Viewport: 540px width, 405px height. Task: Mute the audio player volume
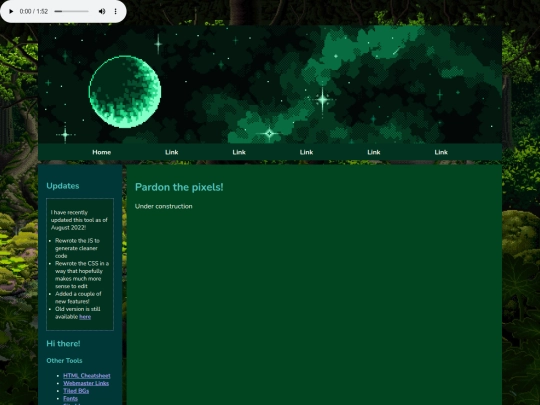[102, 11]
